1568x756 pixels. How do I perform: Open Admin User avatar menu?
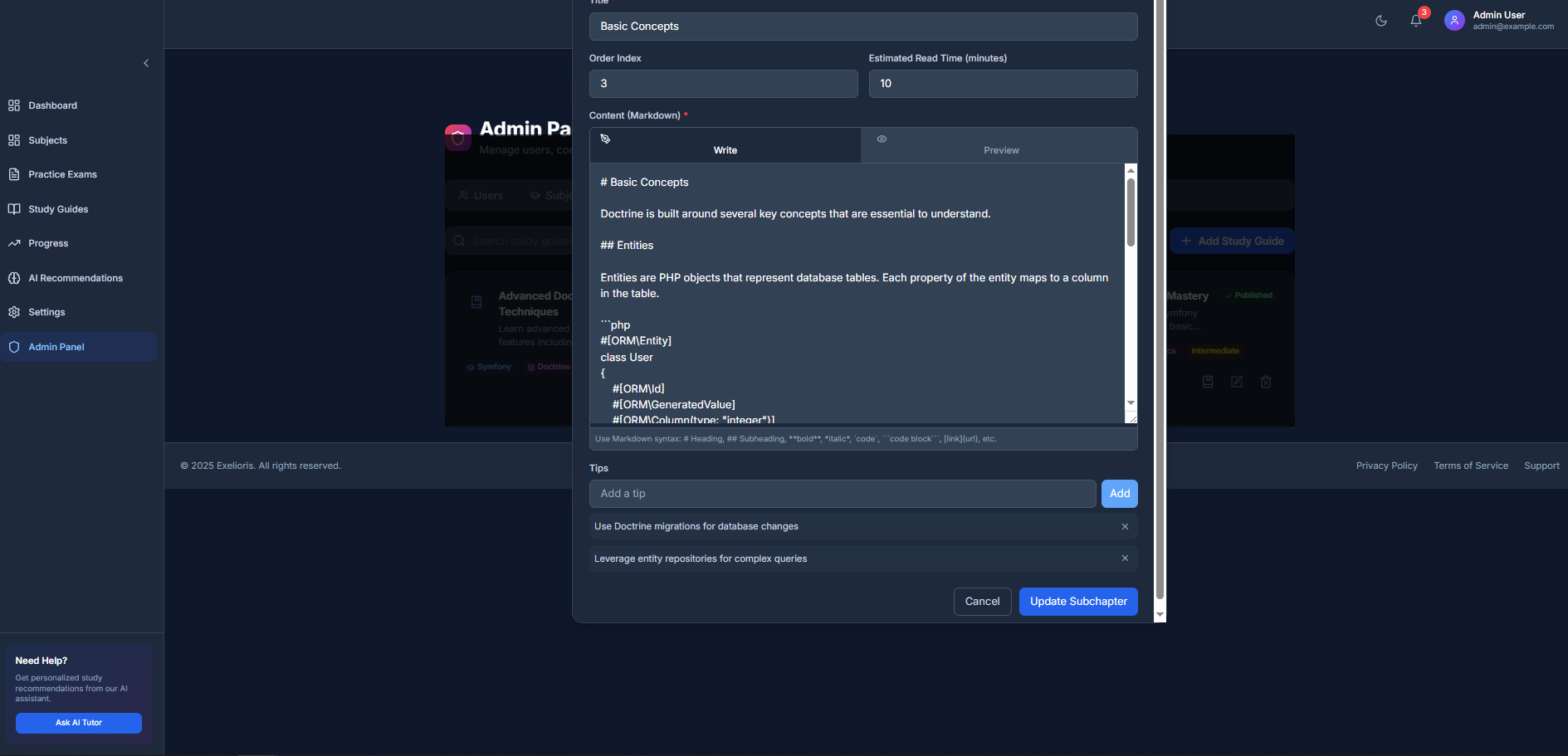pos(1454,21)
